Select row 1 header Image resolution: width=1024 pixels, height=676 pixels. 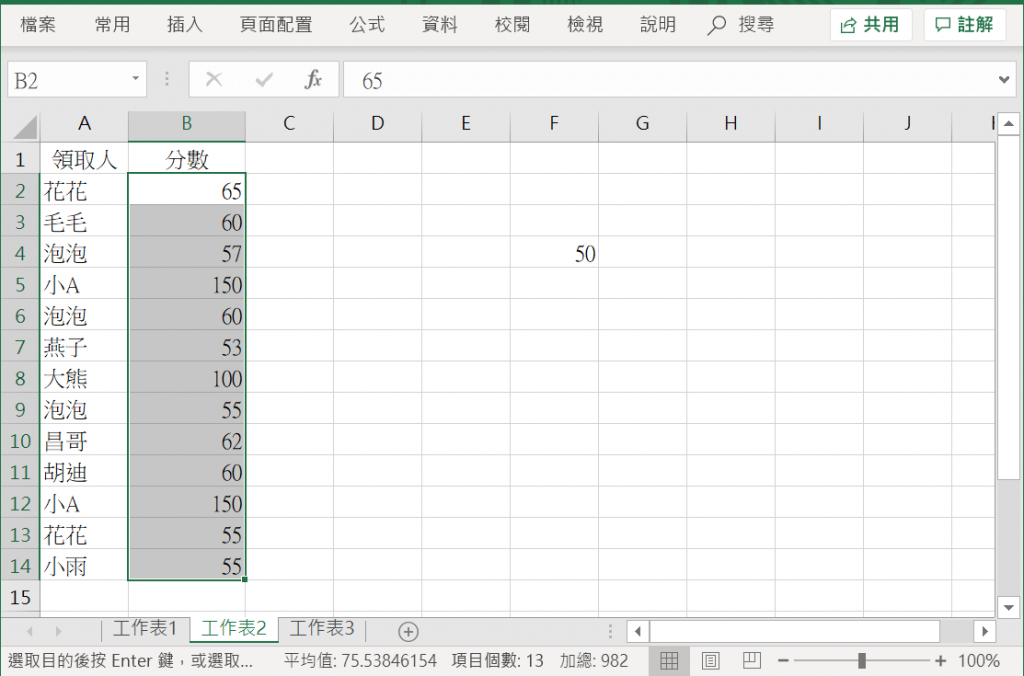20,159
